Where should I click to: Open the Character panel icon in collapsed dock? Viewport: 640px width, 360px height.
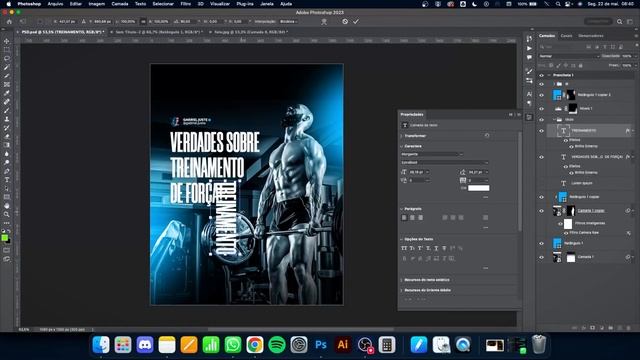point(529,94)
